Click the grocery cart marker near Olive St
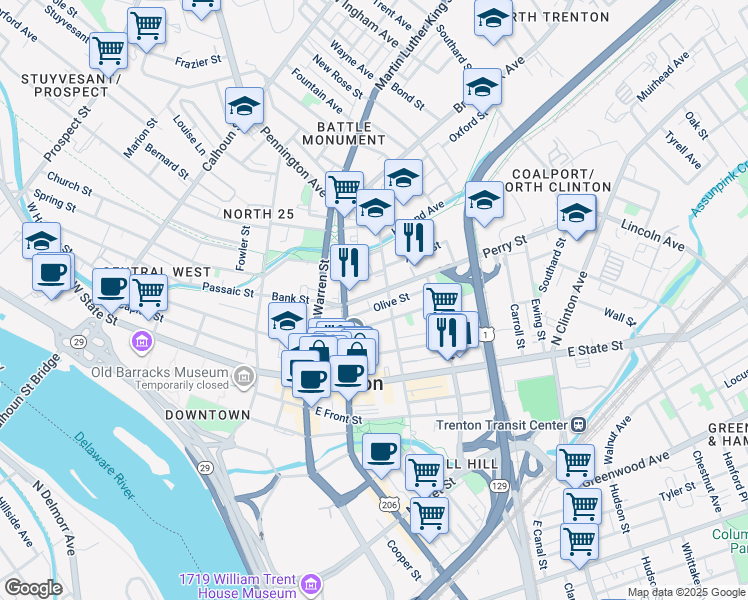 443,301
